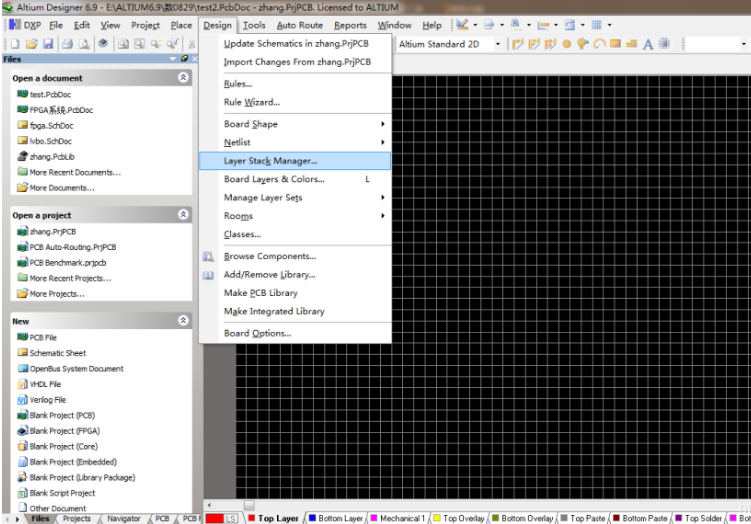This screenshot has width=751, height=524.
Task: Click the differential pair routing icon
Action: pos(534,44)
